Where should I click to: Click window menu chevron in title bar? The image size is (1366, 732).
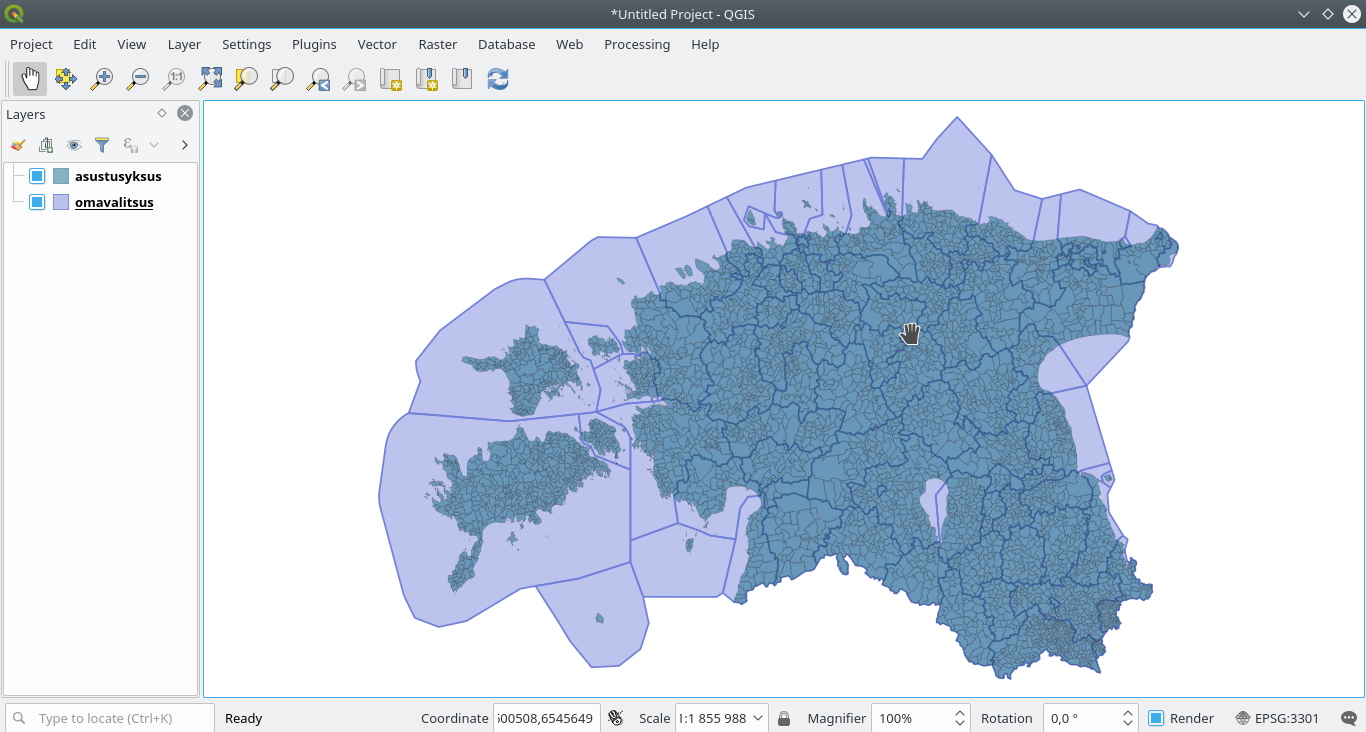click(x=1304, y=14)
